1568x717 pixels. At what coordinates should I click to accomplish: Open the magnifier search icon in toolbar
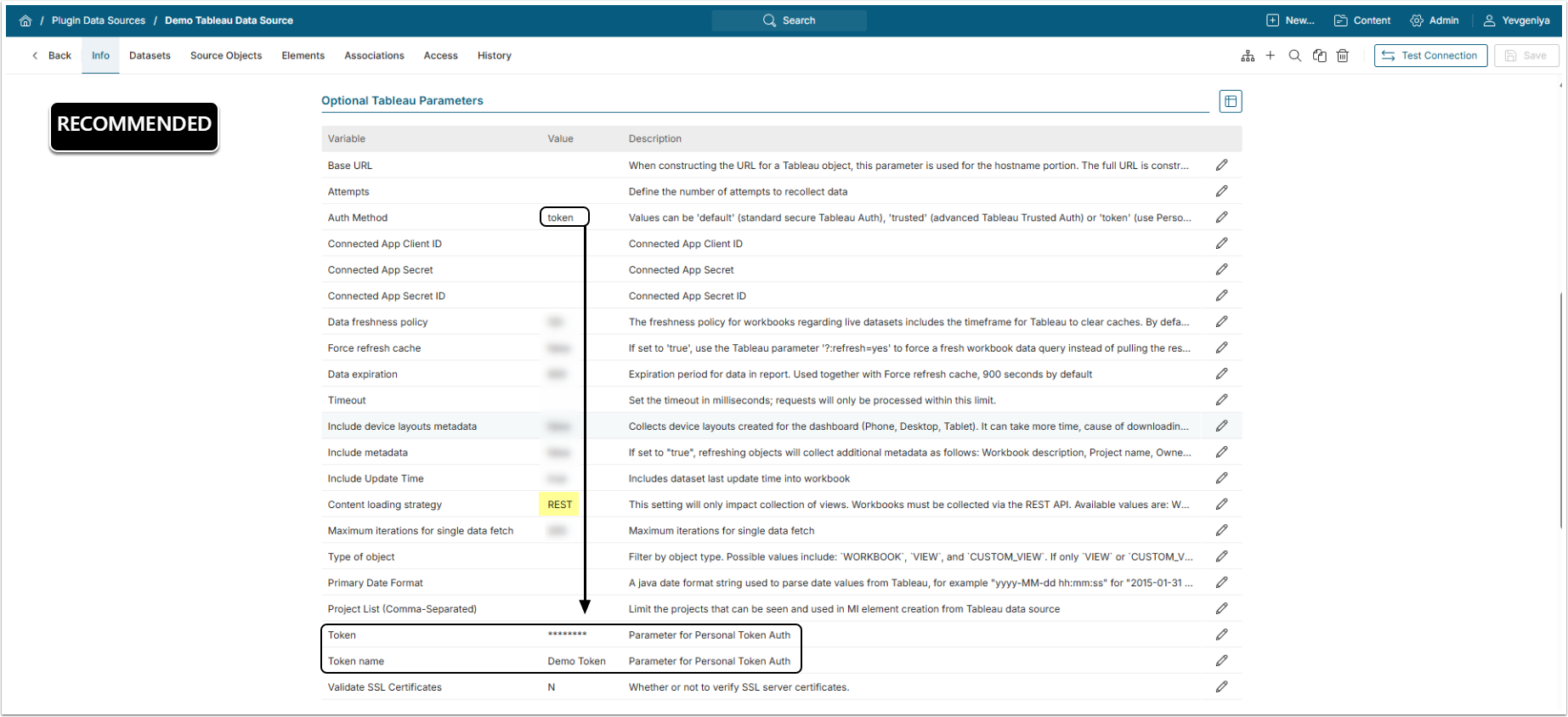pyautogui.click(x=1295, y=56)
